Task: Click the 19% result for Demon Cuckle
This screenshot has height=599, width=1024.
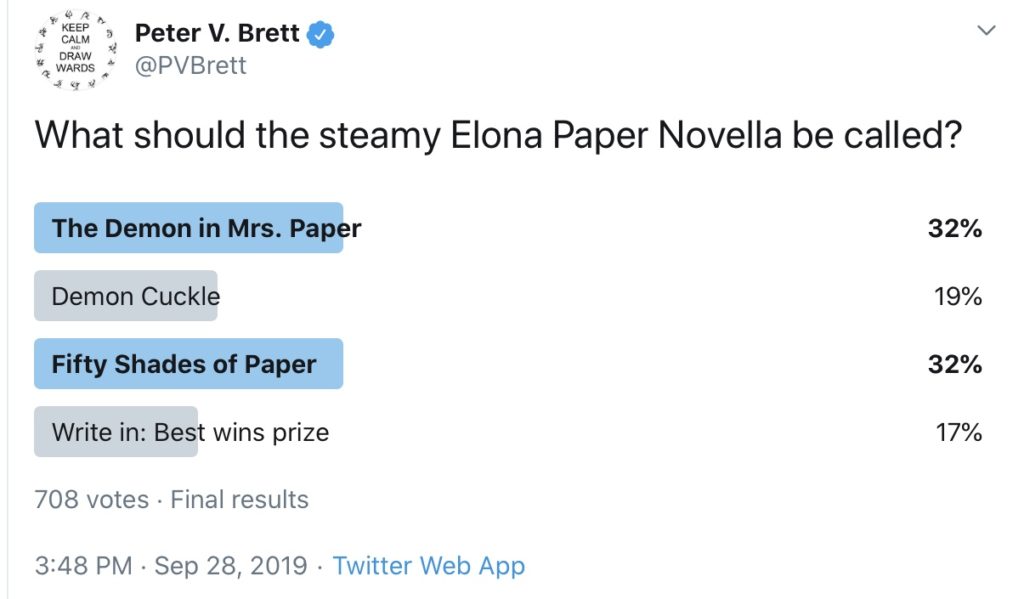Action: click(x=958, y=297)
